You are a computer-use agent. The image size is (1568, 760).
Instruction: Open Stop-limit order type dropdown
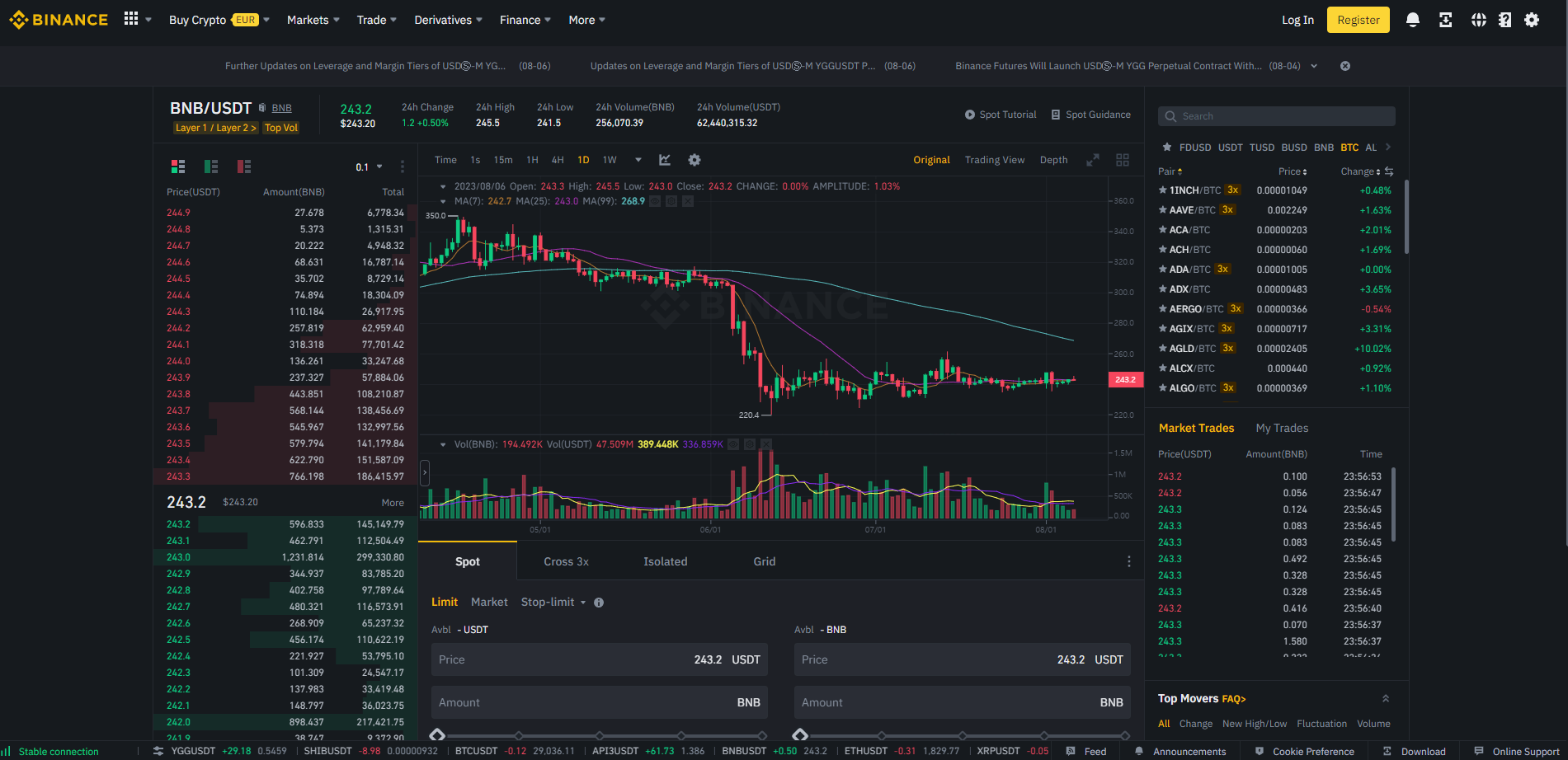click(553, 603)
